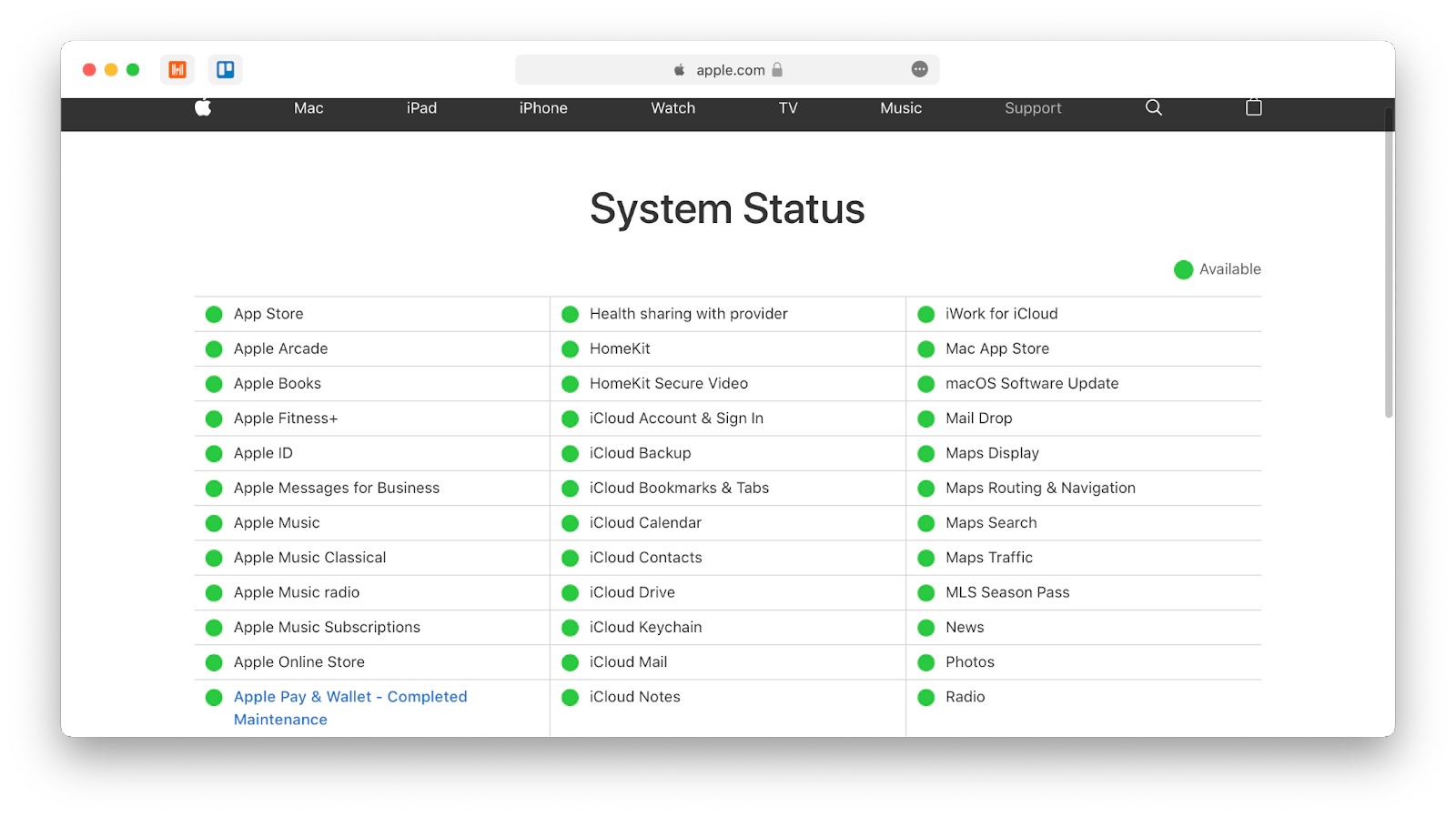The image size is (1456, 817).
Task: Click the Available legend green dot
Action: pos(1184,269)
